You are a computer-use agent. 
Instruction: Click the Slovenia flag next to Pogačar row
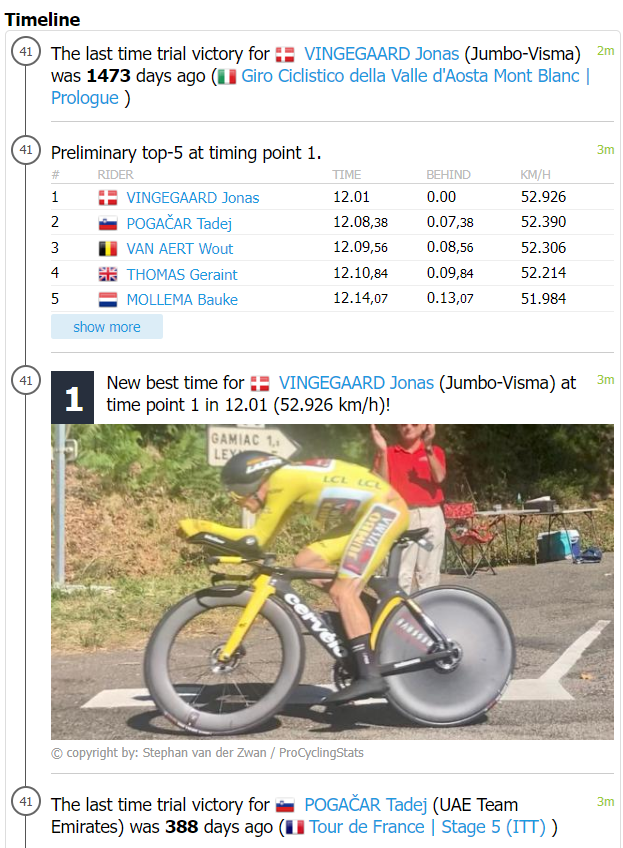(108, 224)
